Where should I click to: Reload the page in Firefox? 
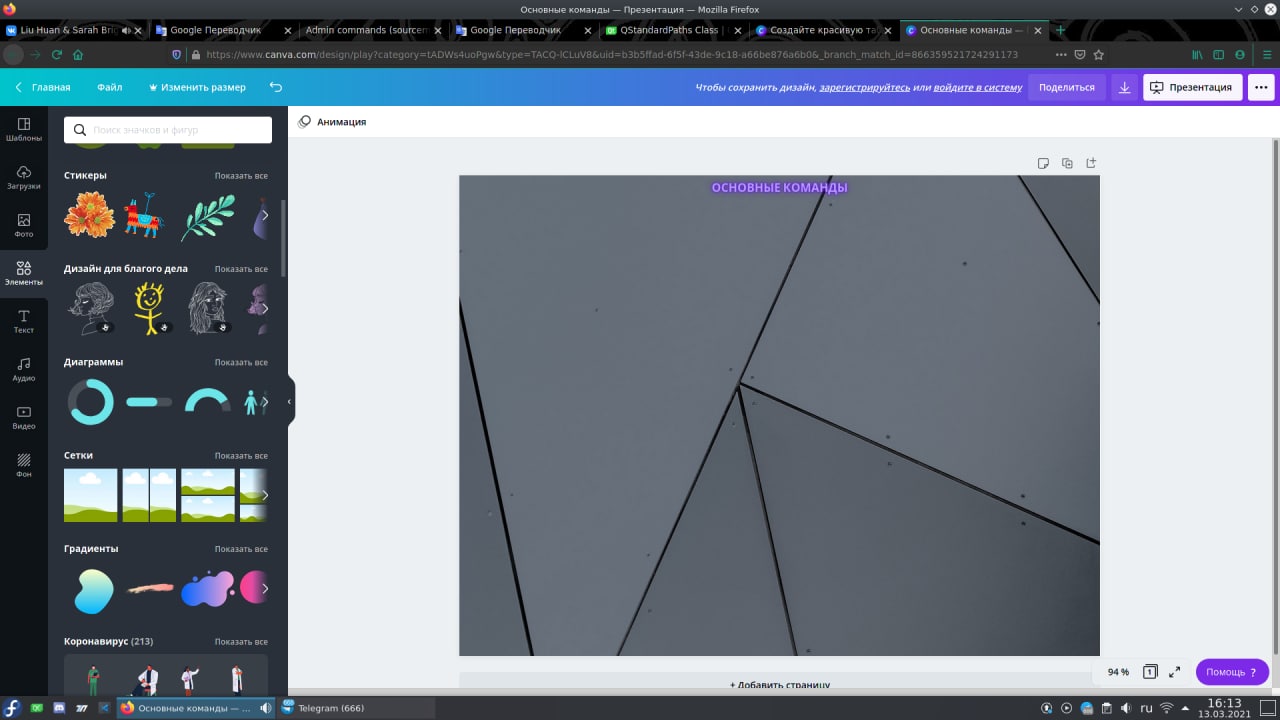pyautogui.click(x=56, y=54)
